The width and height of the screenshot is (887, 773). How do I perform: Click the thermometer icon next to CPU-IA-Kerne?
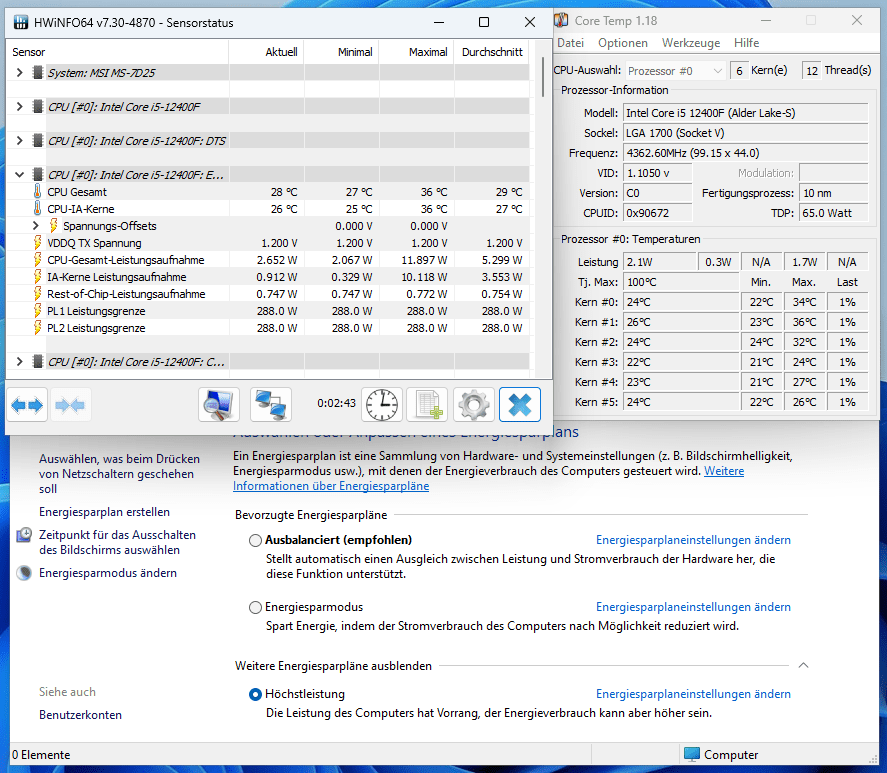[37, 209]
